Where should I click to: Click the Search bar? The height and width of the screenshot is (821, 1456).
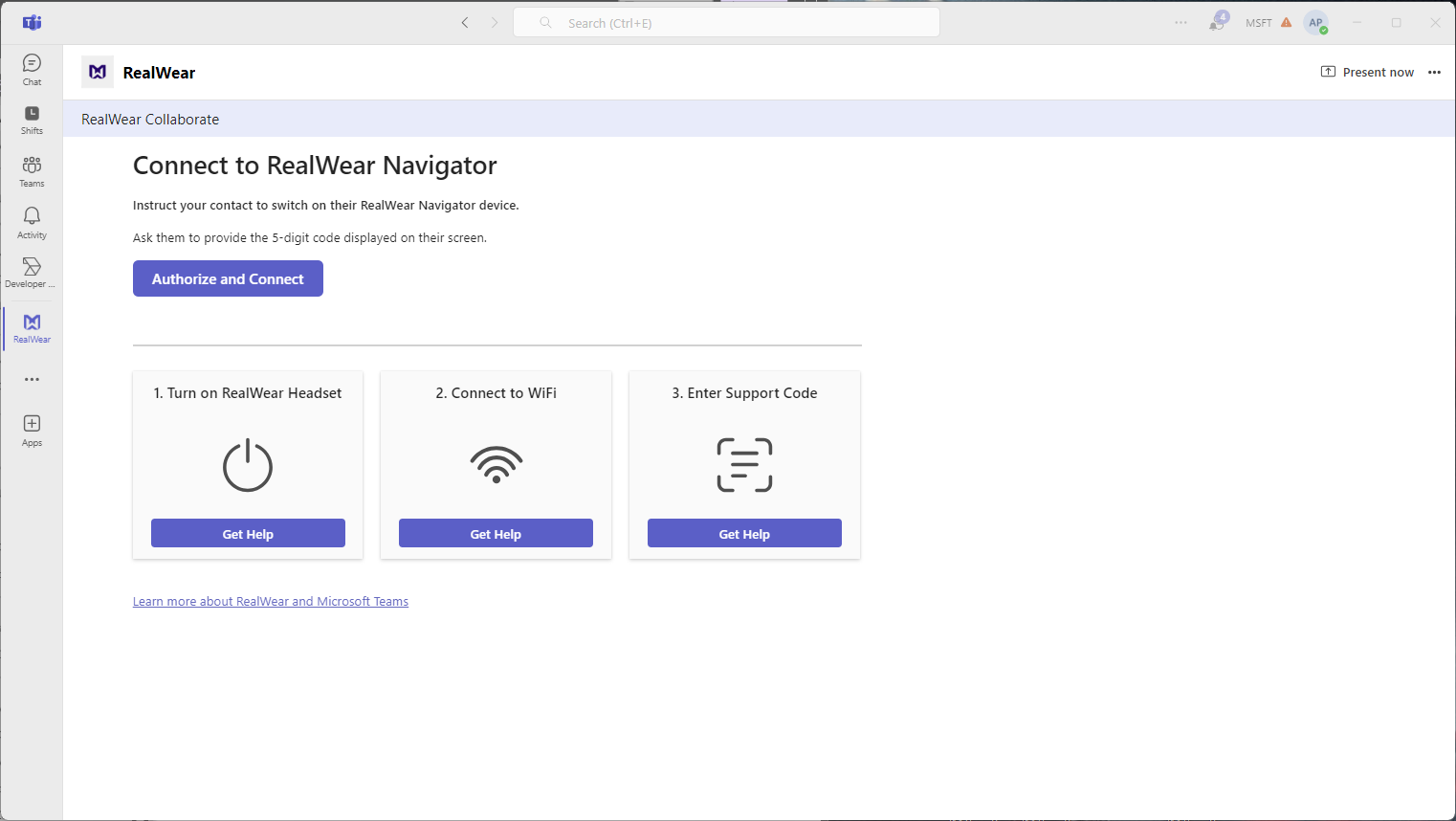click(x=726, y=22)
